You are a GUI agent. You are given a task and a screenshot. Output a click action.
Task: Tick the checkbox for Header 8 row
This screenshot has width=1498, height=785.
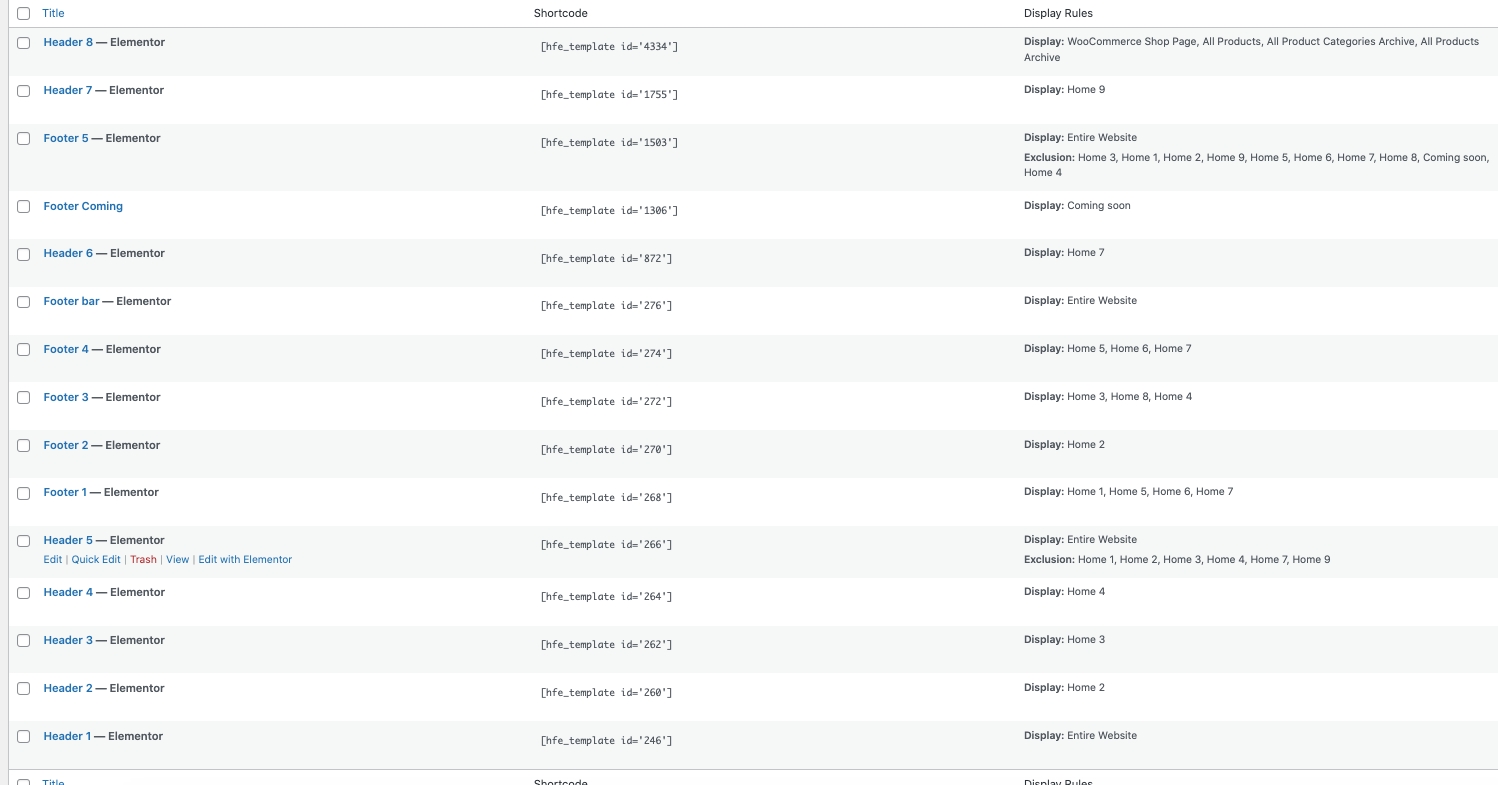[x=24, y=43]
